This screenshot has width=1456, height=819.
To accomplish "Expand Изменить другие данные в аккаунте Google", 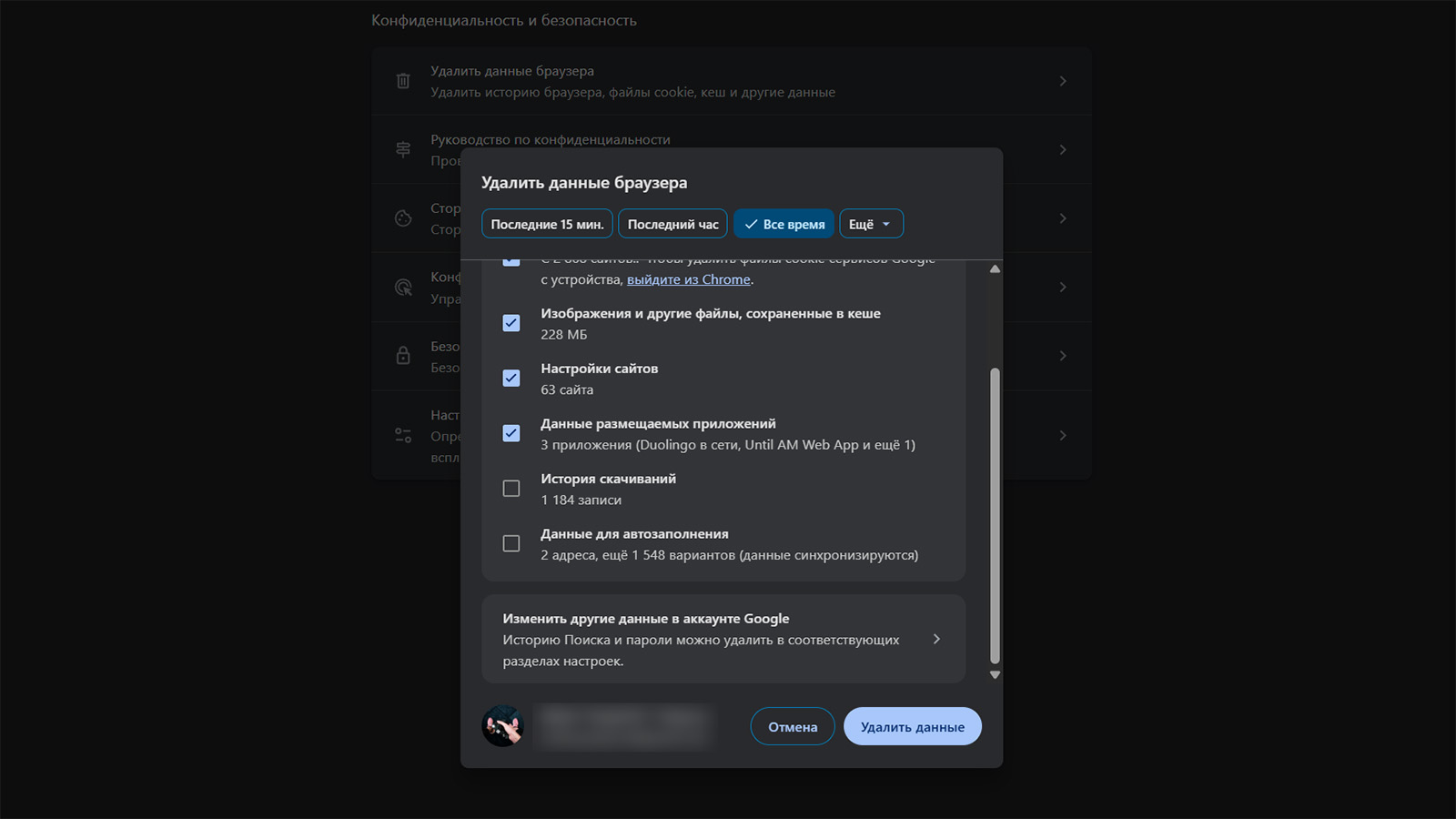I will pyautogui.click(x=936, y=639).
